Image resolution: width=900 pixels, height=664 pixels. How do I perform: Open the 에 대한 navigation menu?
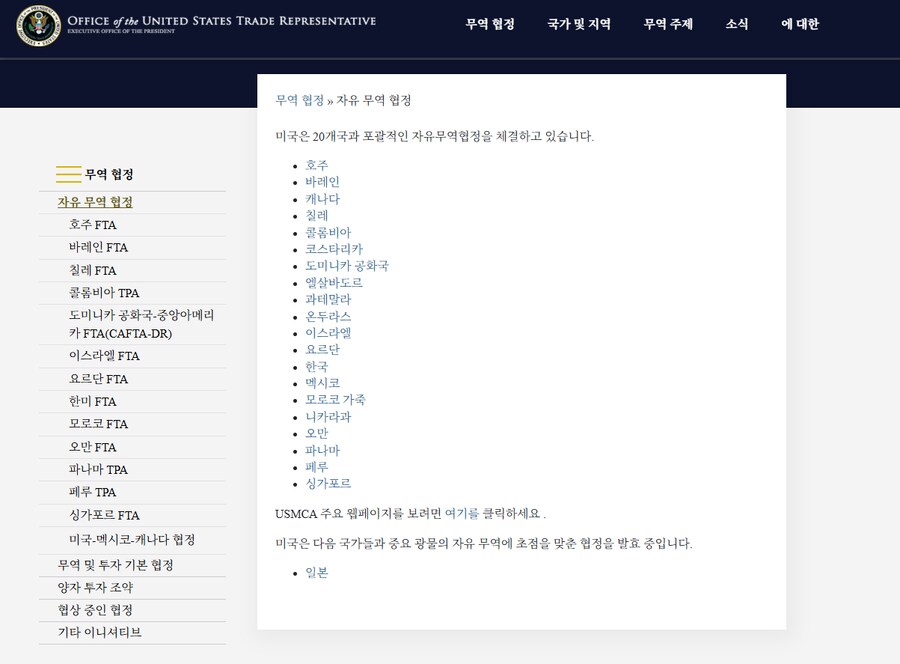pos(800,24)
